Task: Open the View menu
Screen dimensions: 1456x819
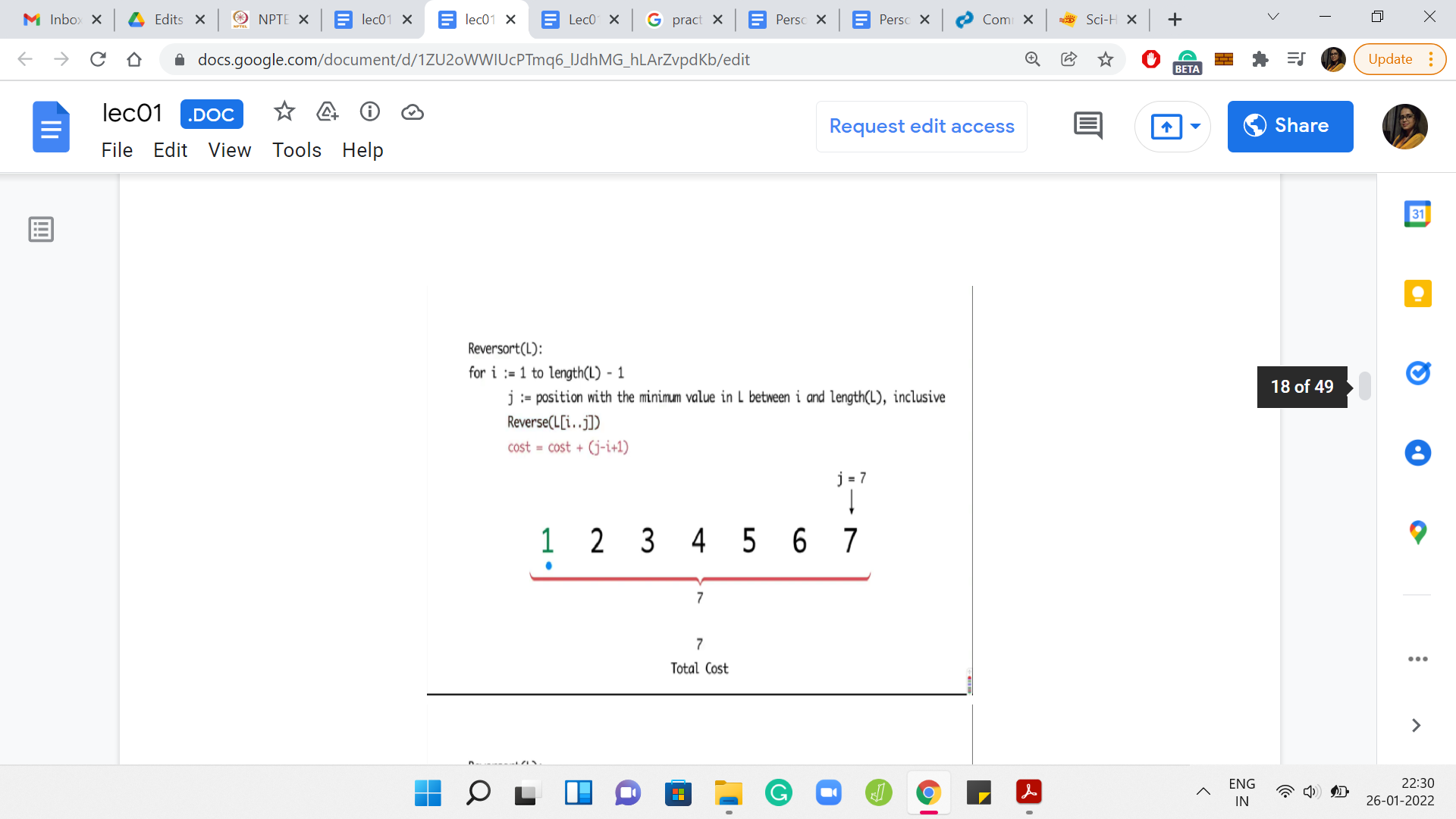Action: coord(229,150)
